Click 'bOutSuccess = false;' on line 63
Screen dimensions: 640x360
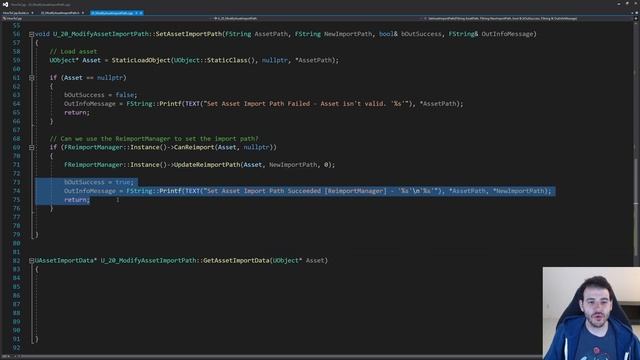point(100,95)
